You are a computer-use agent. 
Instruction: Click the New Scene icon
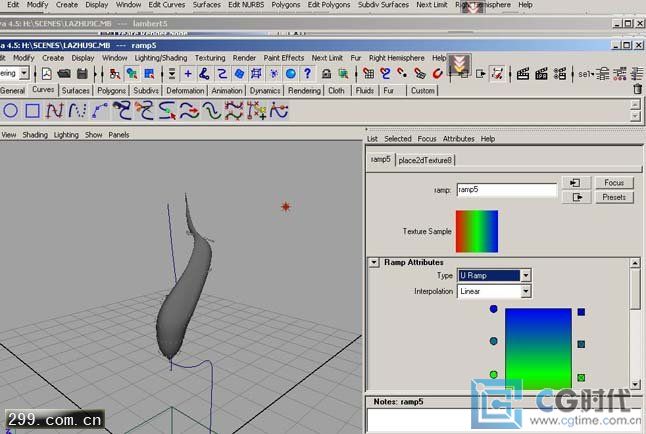[x=47, y=74]
